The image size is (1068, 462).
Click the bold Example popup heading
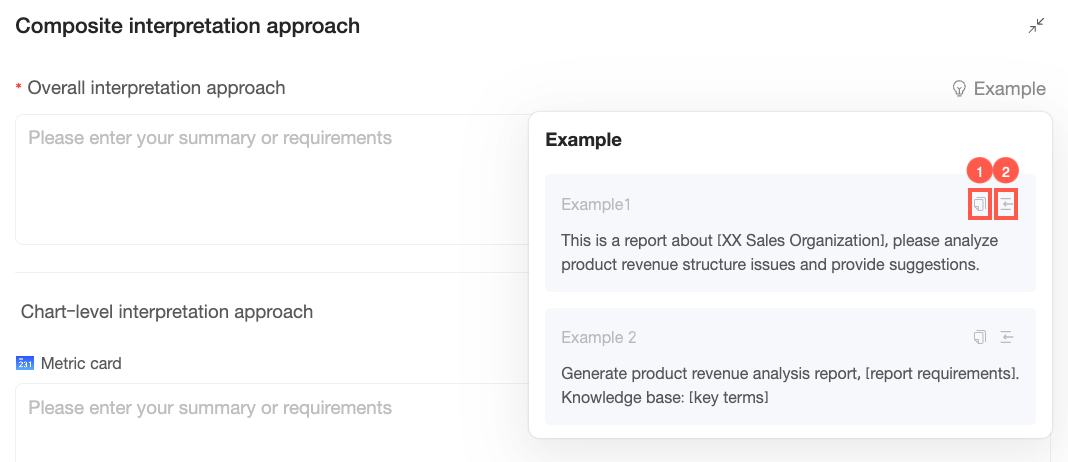click(x=583, y=140)
